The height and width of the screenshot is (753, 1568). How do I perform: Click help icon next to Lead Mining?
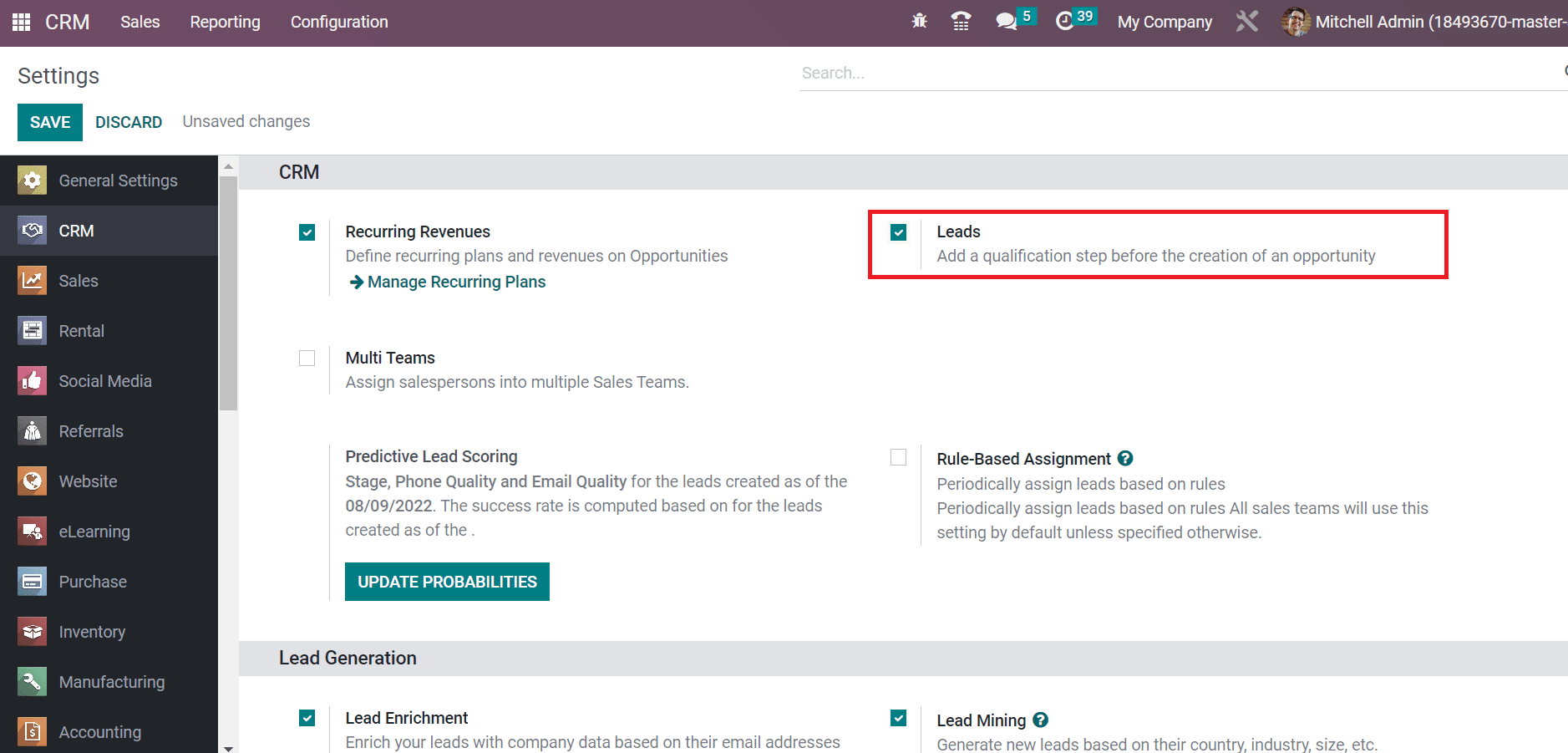1040,720
